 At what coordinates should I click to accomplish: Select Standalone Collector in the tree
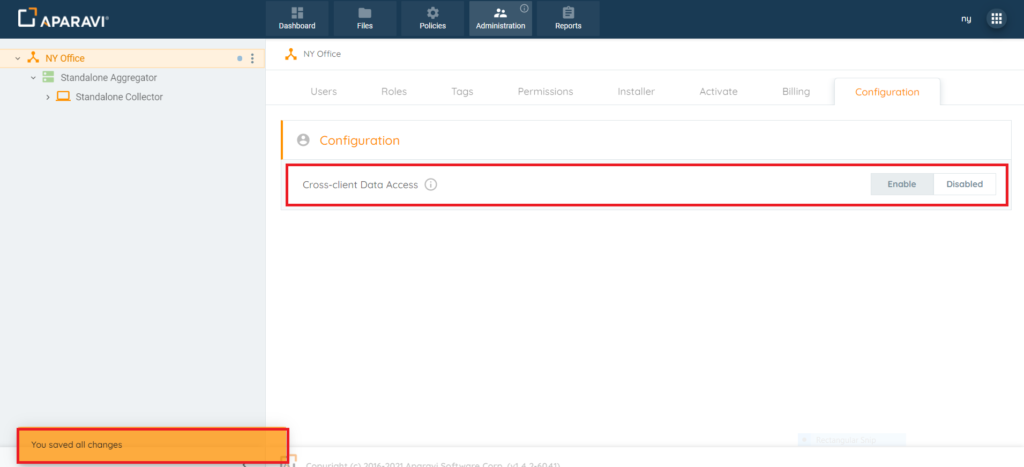point(118,97)
